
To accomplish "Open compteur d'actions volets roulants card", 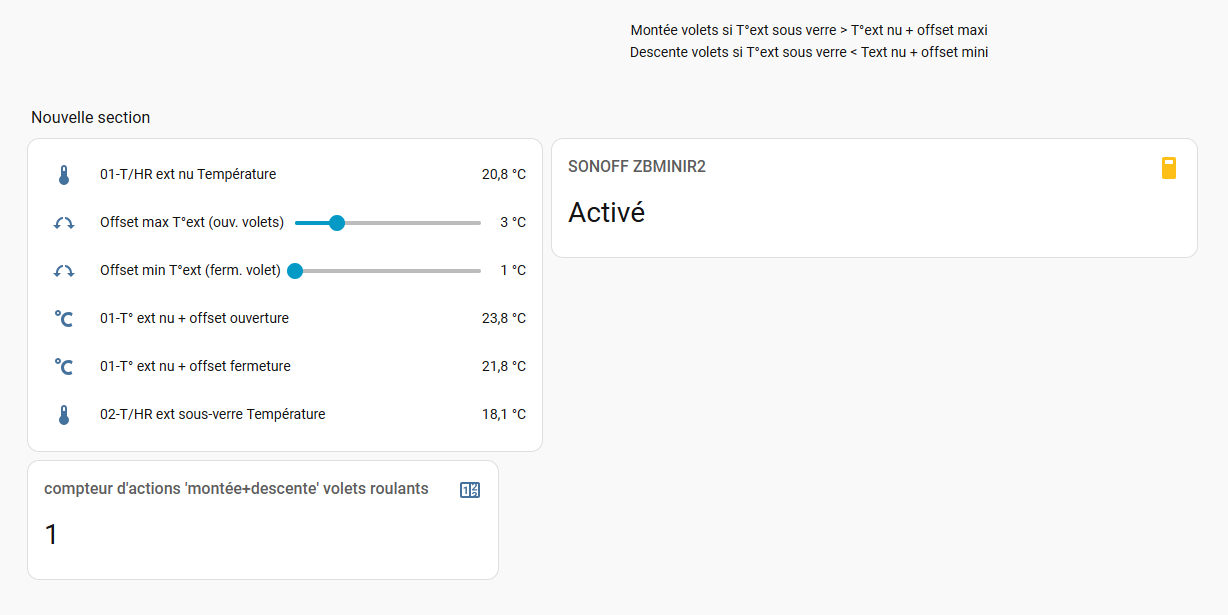I will (236, 489).
